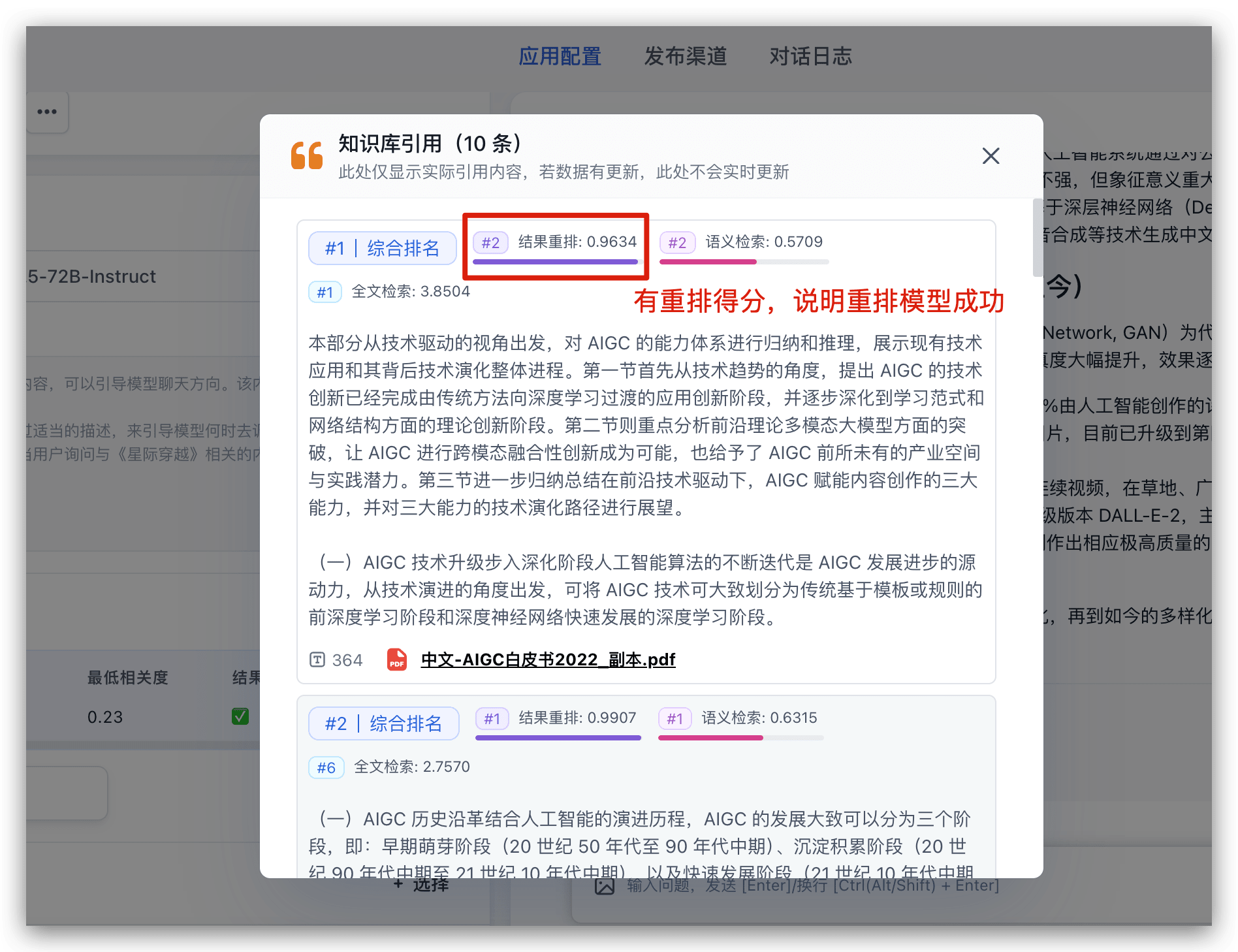Click the + 选择 button

pyautogui.click(x=421, y=885)
